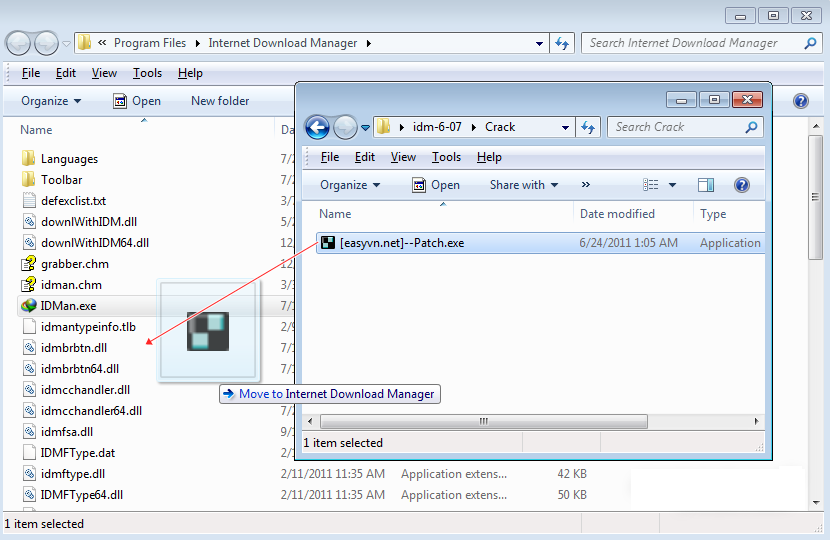Open Organize dropdown in Internet Download Manager window
Screen dimensions: 830x540
point(51,101)
